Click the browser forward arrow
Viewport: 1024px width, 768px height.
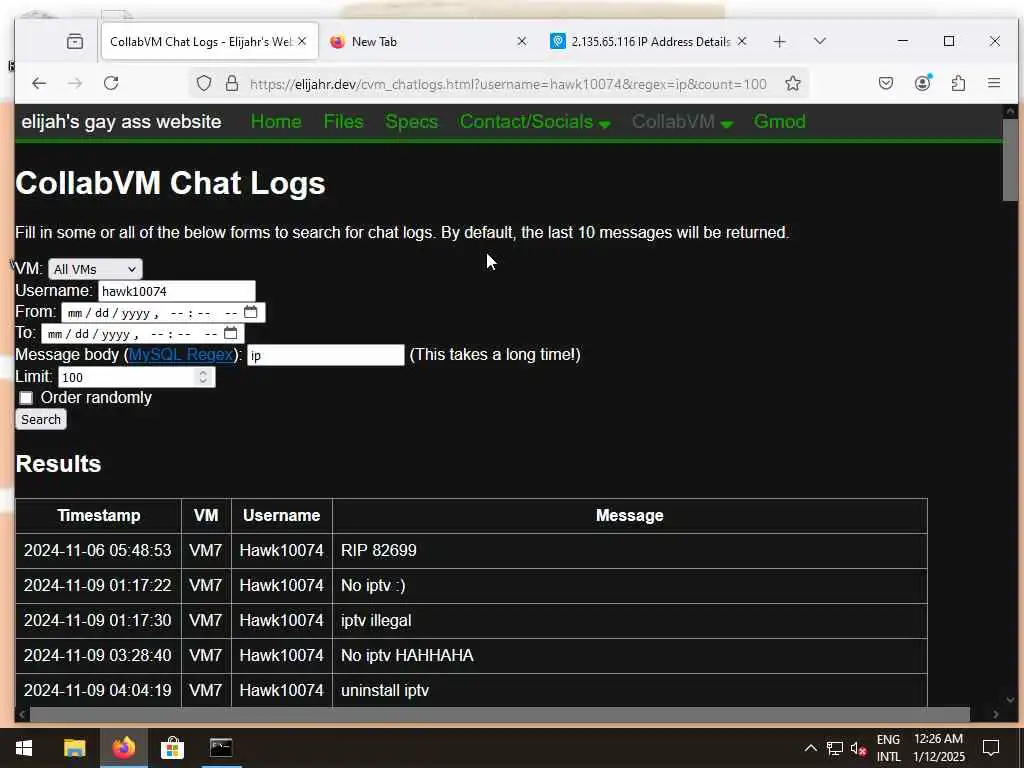click(x=75, y=83)
